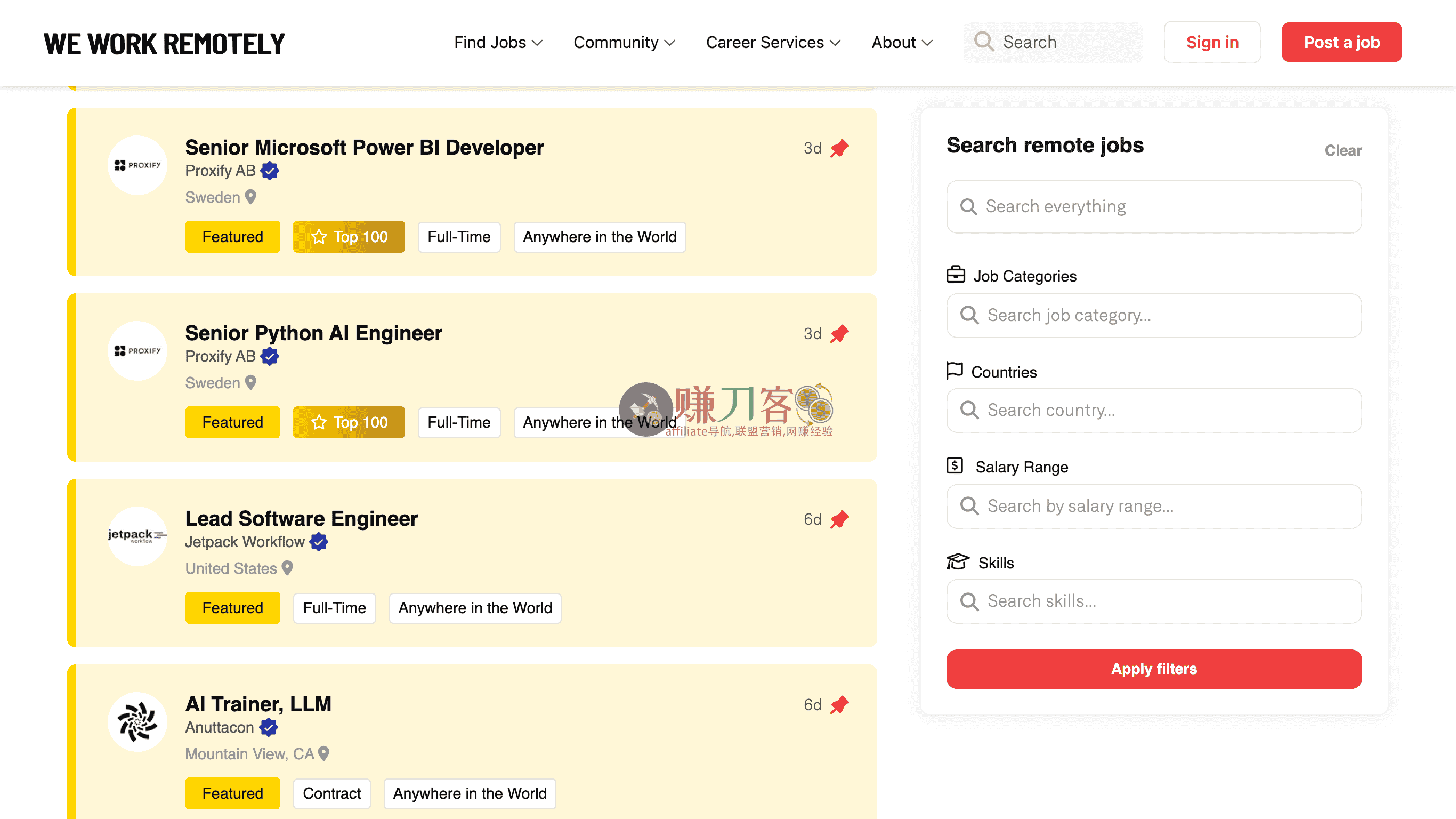This screenshot has height=819, width=1456.
Task: Click Sweden location pin on Power BI card
Action: 250,197
